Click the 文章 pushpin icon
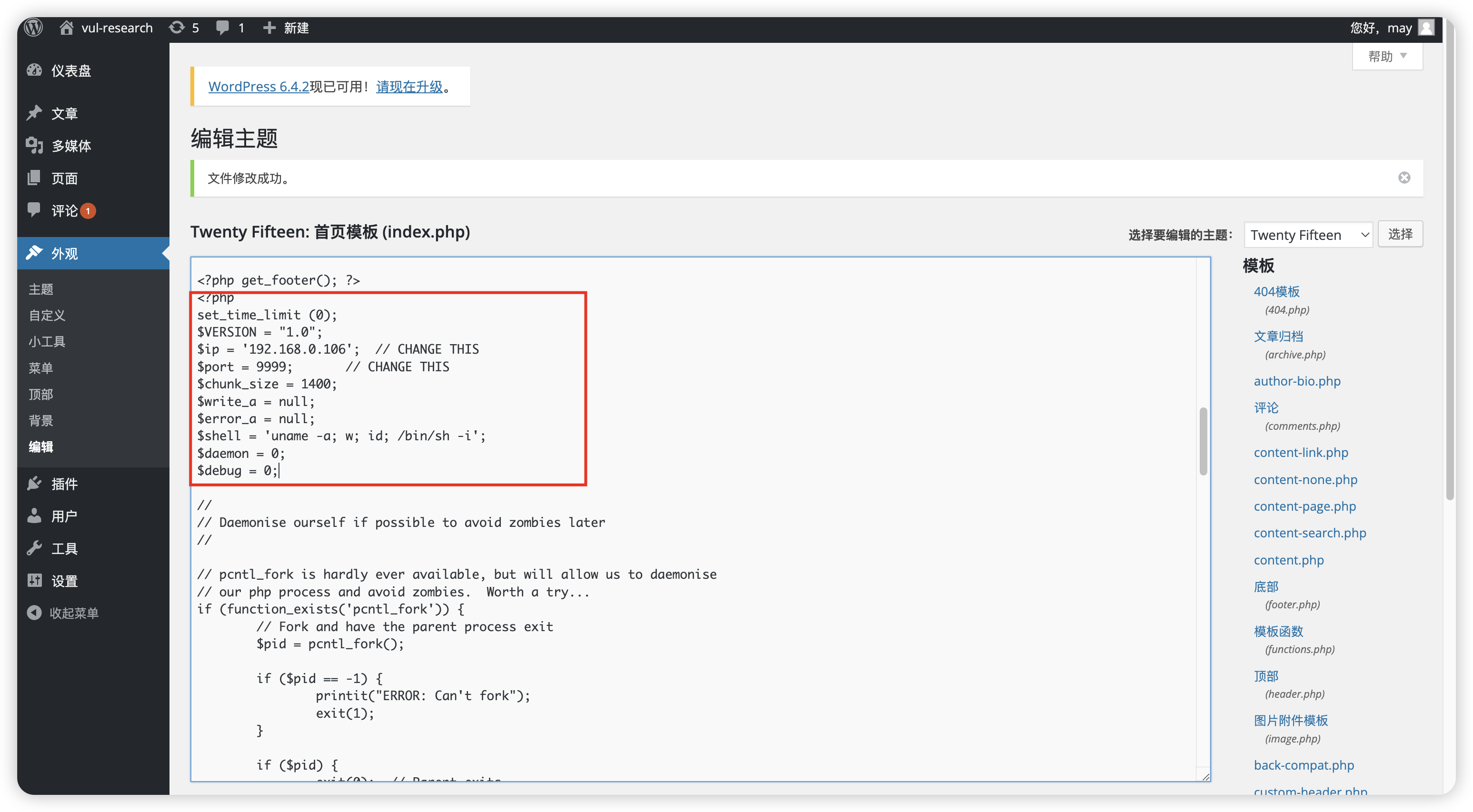Screen dimensions: 1473x812 (34, 113)
